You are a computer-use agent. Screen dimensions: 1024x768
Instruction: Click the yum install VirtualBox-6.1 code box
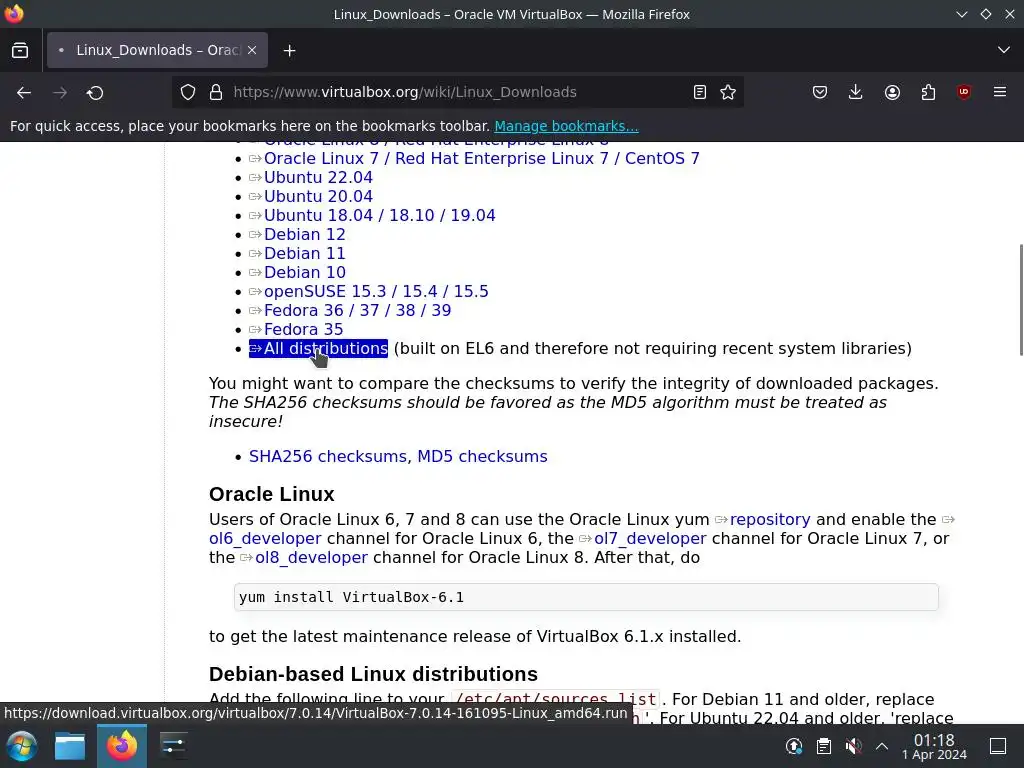click(x=586, y=597)
